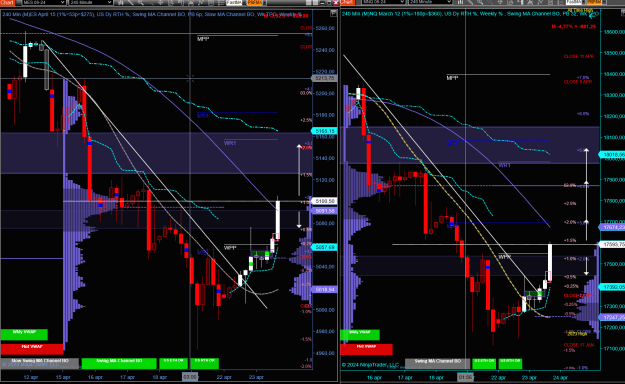Click zoom in magnifier in right chart toolbar

coord(480,2)
